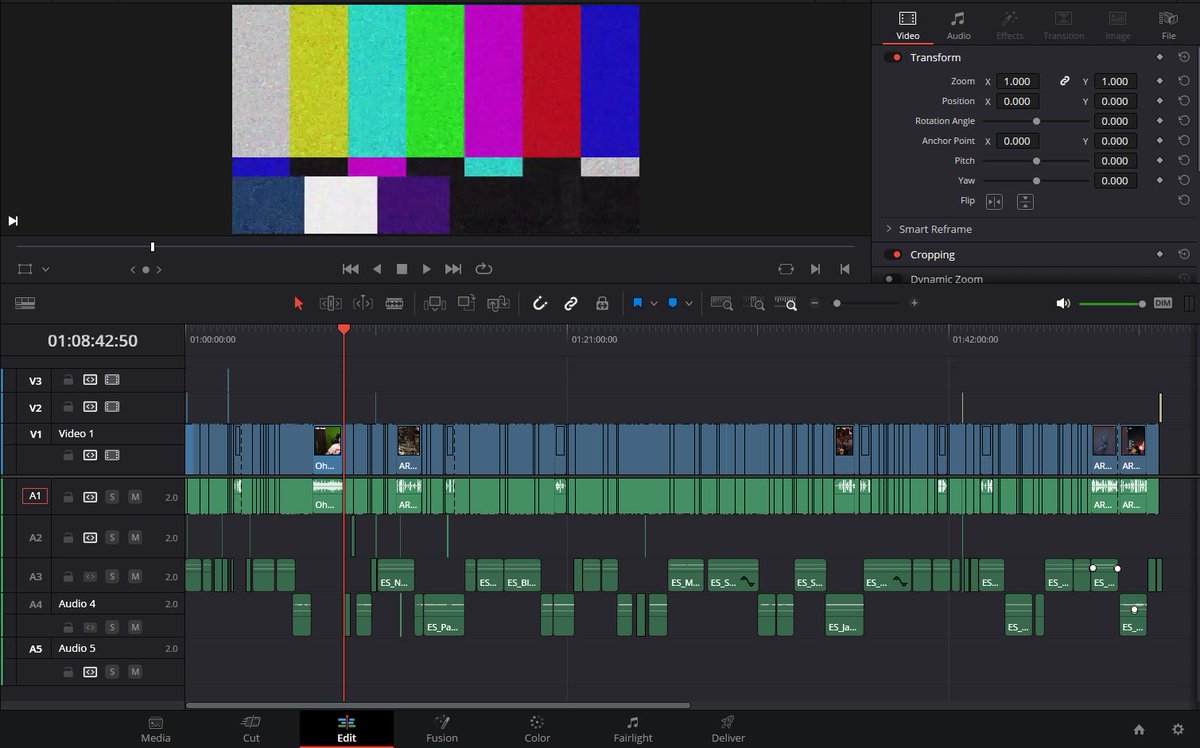Go to first frame in viewer

[350, 269]
